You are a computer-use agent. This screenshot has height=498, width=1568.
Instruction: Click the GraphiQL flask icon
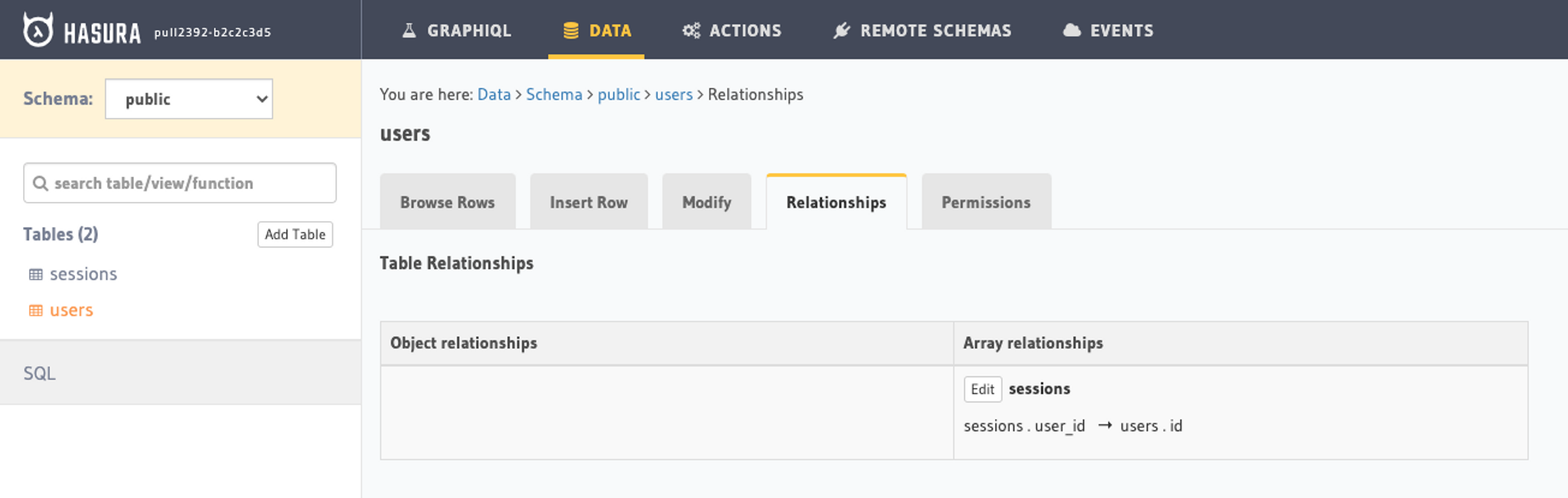click(410, 31)
